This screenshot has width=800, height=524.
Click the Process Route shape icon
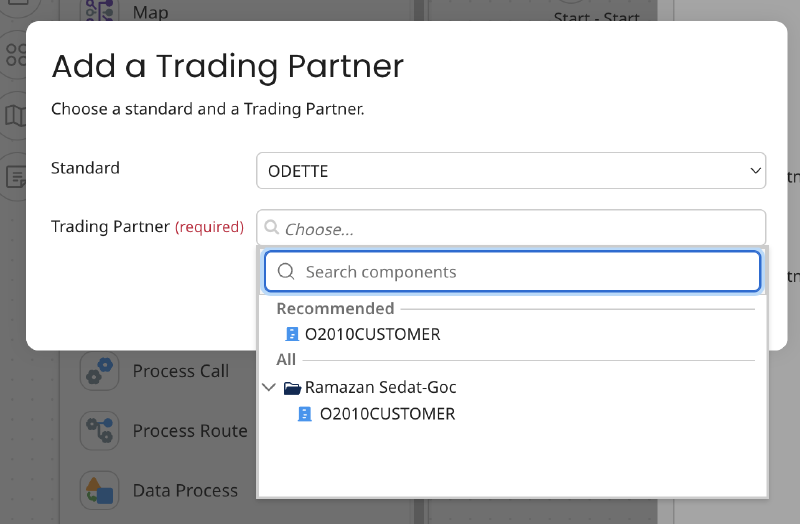click(x=99, y=431)
